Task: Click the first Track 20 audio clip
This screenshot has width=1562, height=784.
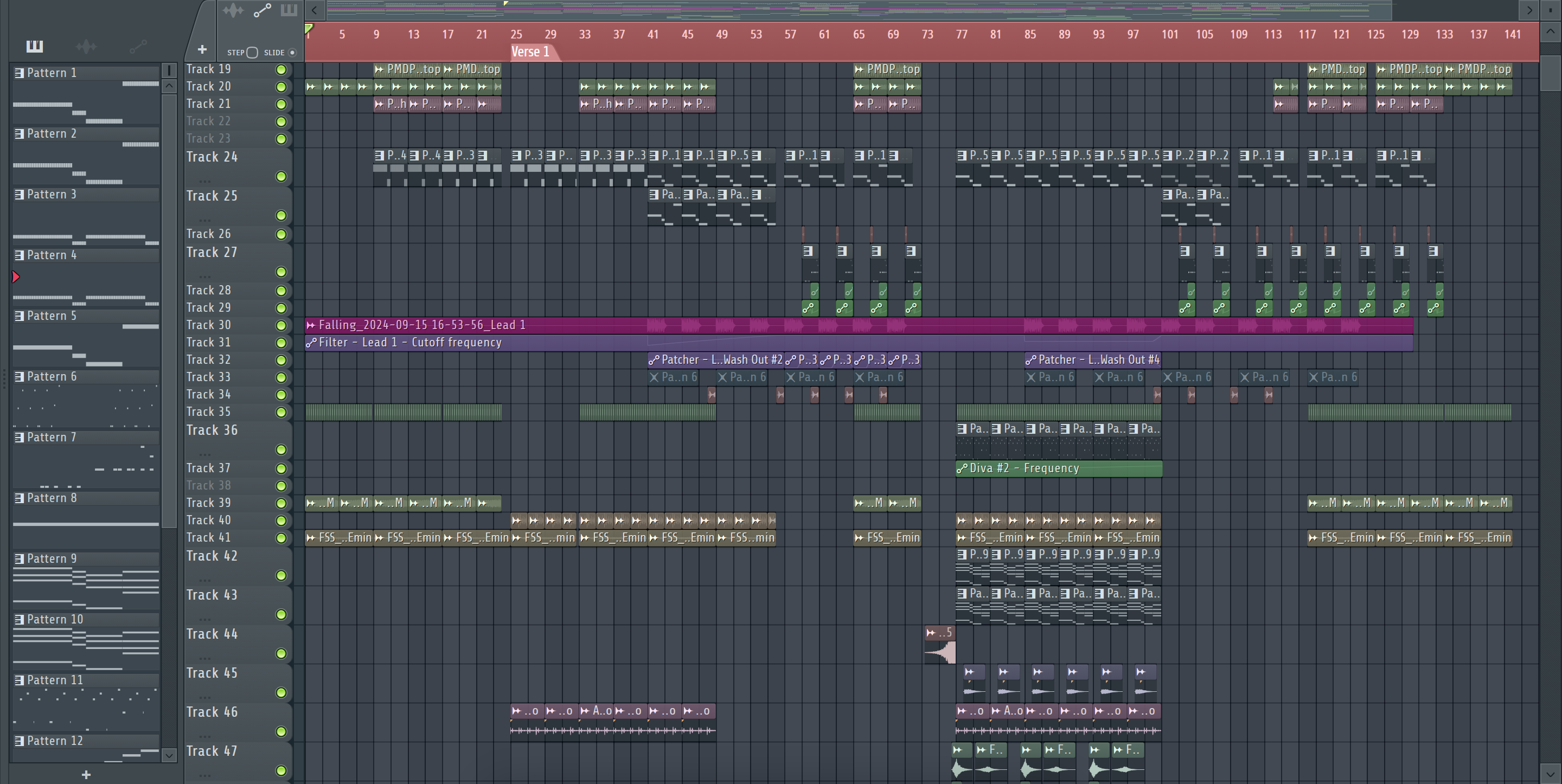Action: [313, 87]
